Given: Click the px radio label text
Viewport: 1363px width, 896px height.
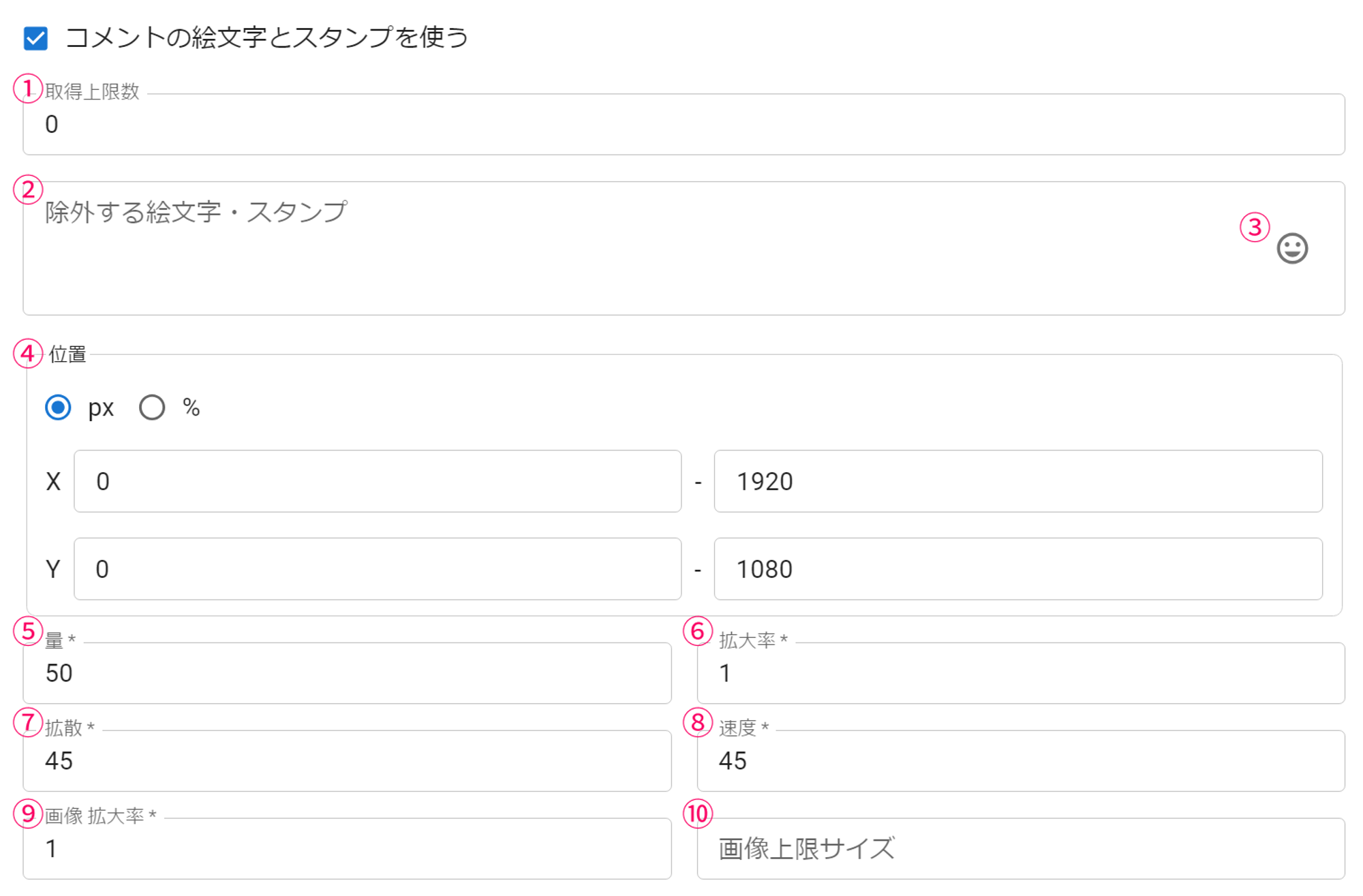Looking at the screenshot, I should [101, 408].
